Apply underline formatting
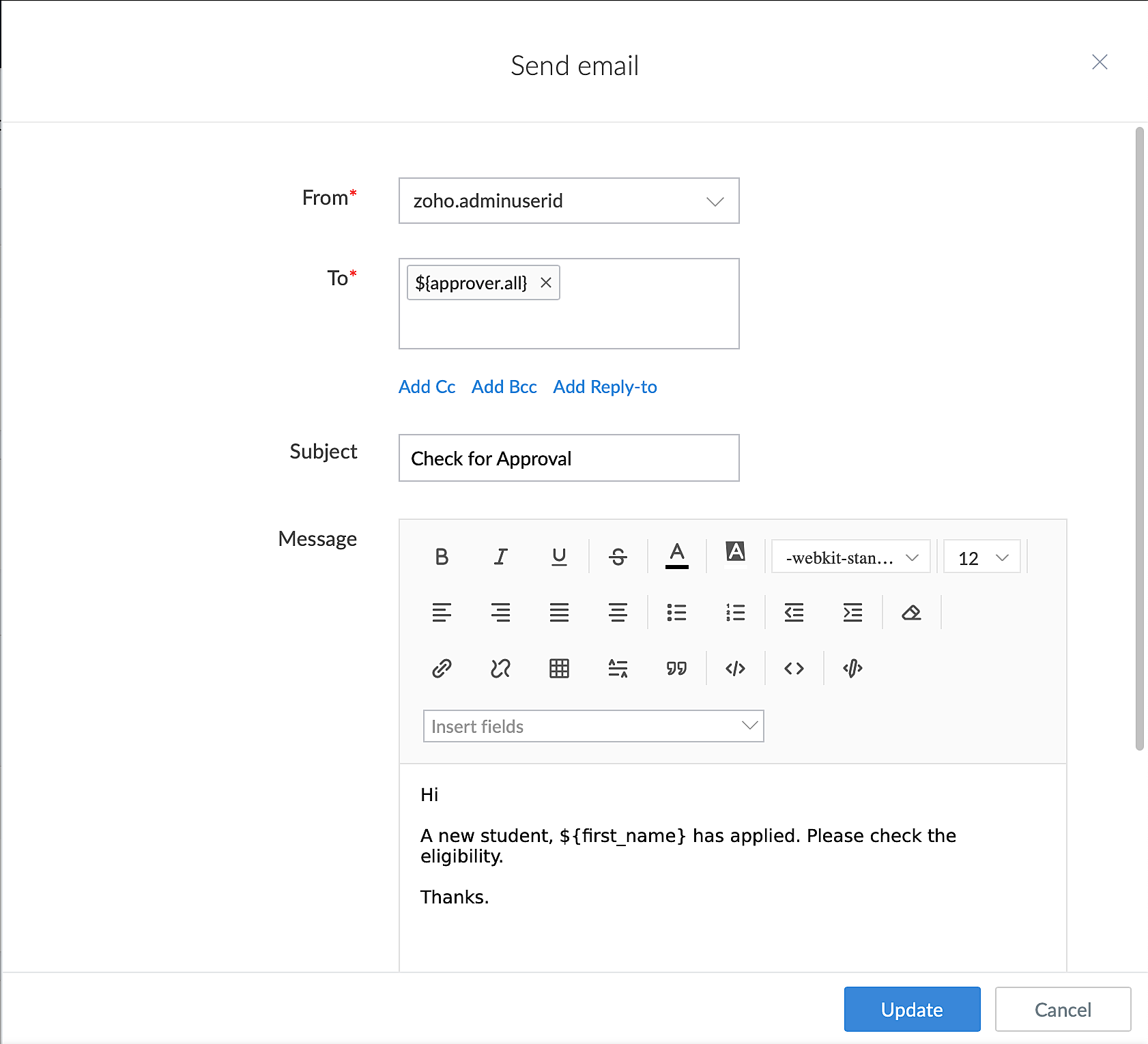This screenshot has width=1148, height=1044. [x=559, y=557]
